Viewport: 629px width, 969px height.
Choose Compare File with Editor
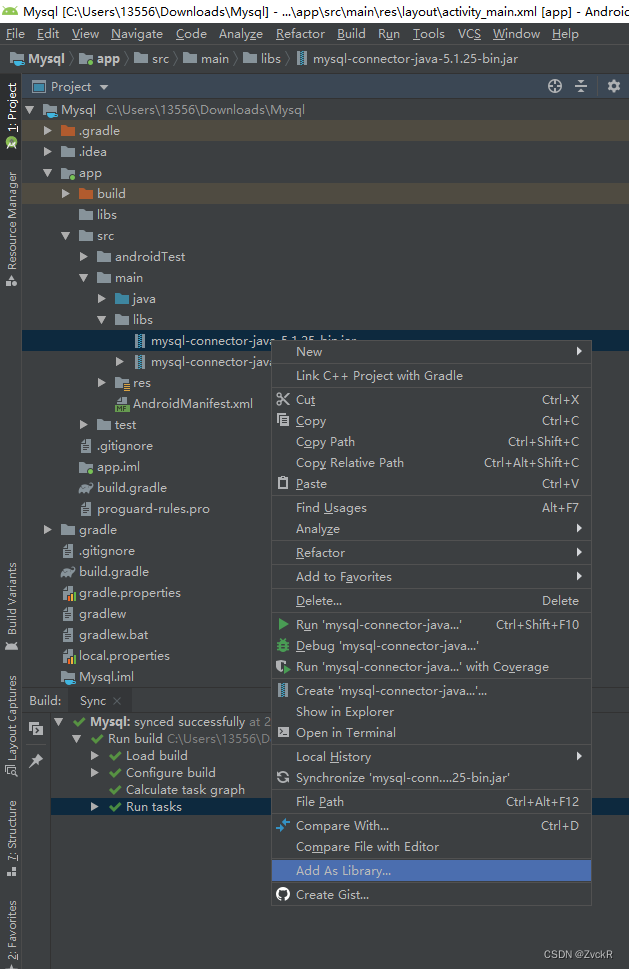431,847
